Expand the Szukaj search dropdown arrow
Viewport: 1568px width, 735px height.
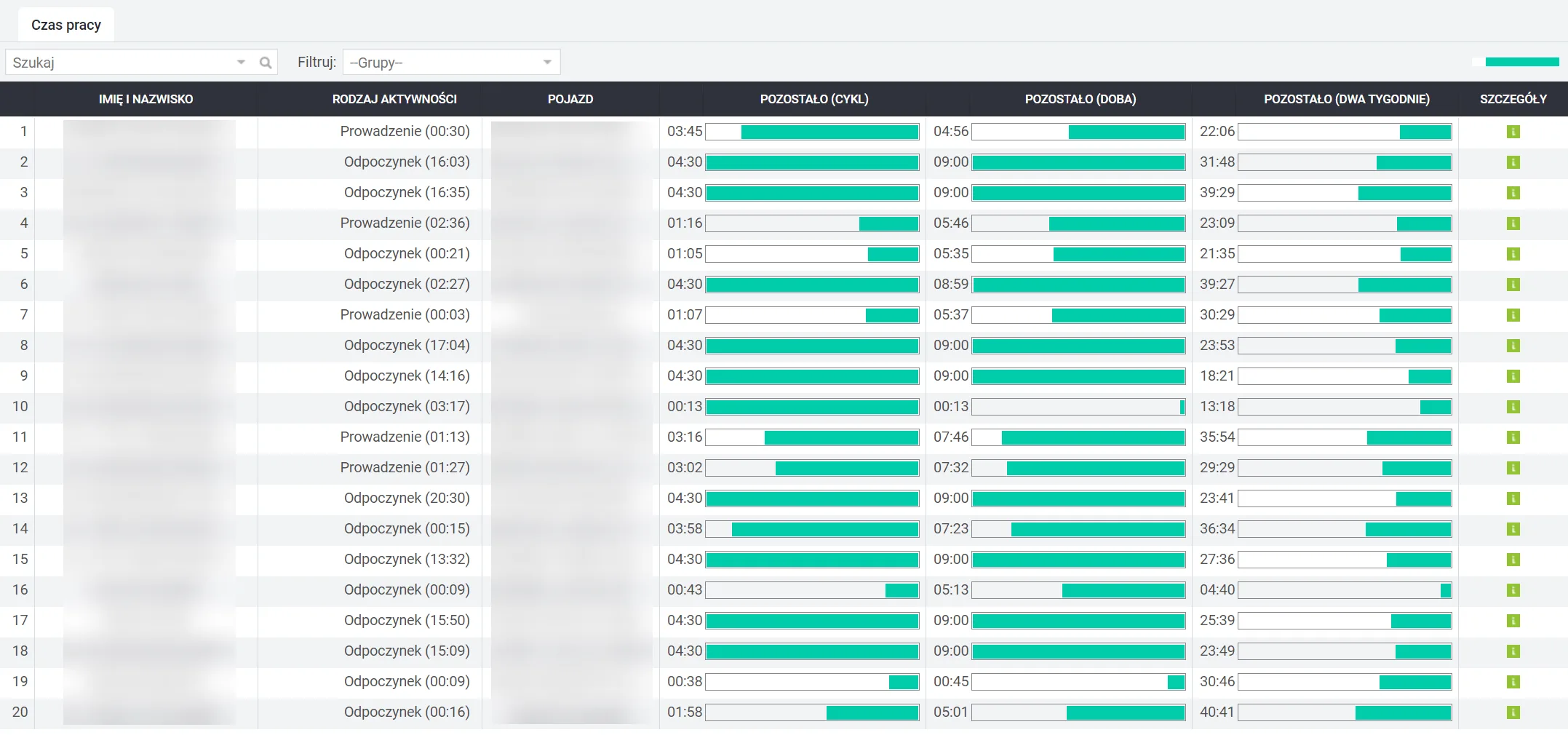[241, 63]
